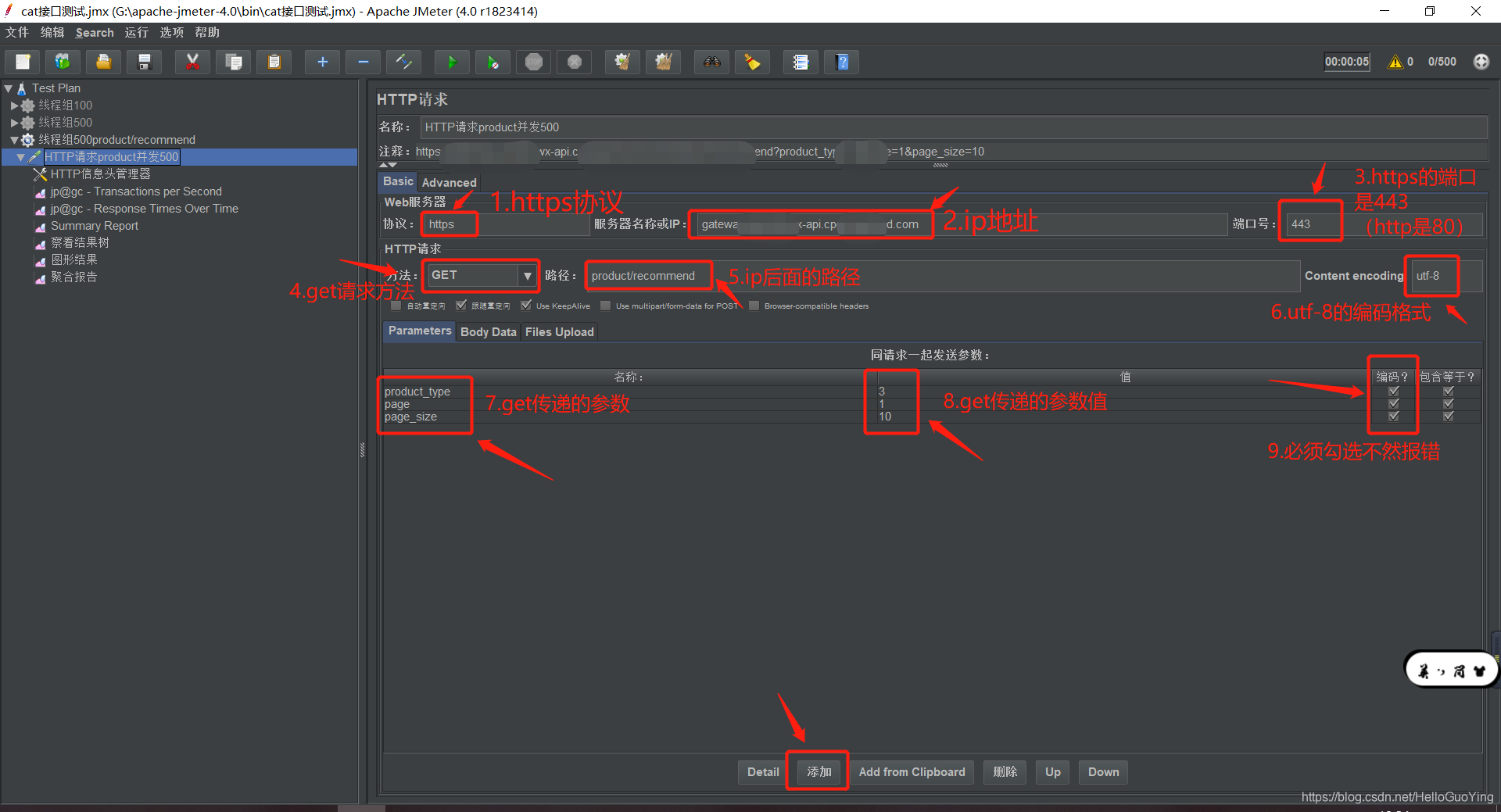Click the Stop test icon
Viewport: 1501px width, 812px height.
534,62
